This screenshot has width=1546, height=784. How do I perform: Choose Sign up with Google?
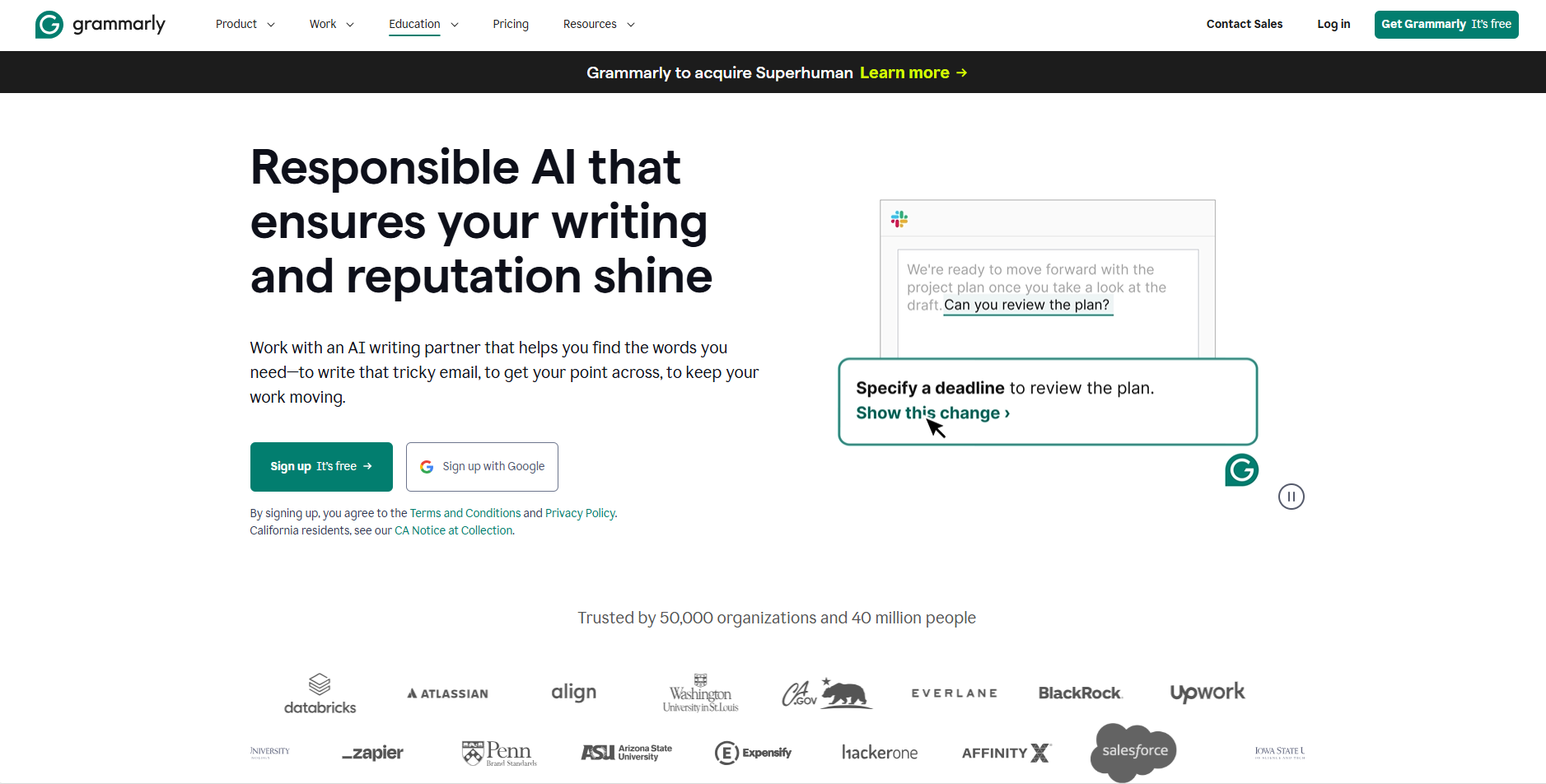point(482,467)
